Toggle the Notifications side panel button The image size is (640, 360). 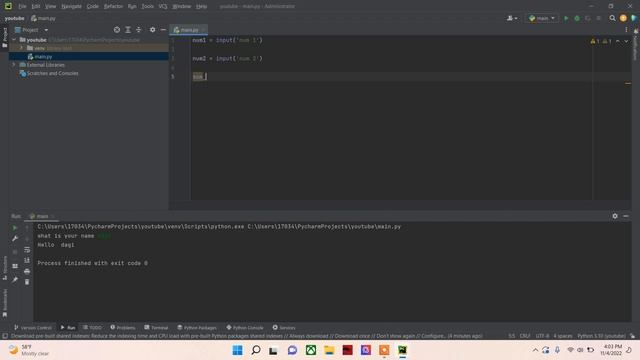(x=636, y=44)
